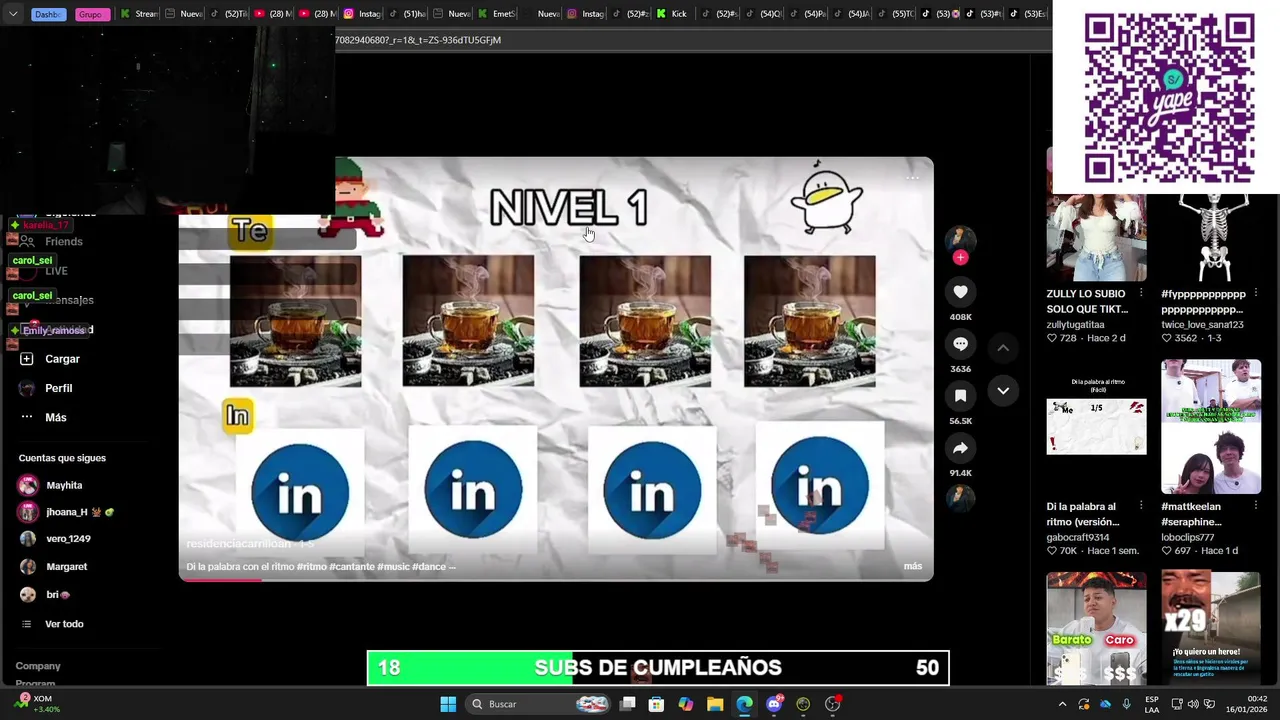Save video with the bookmark icon

click(x=960, y=396)
